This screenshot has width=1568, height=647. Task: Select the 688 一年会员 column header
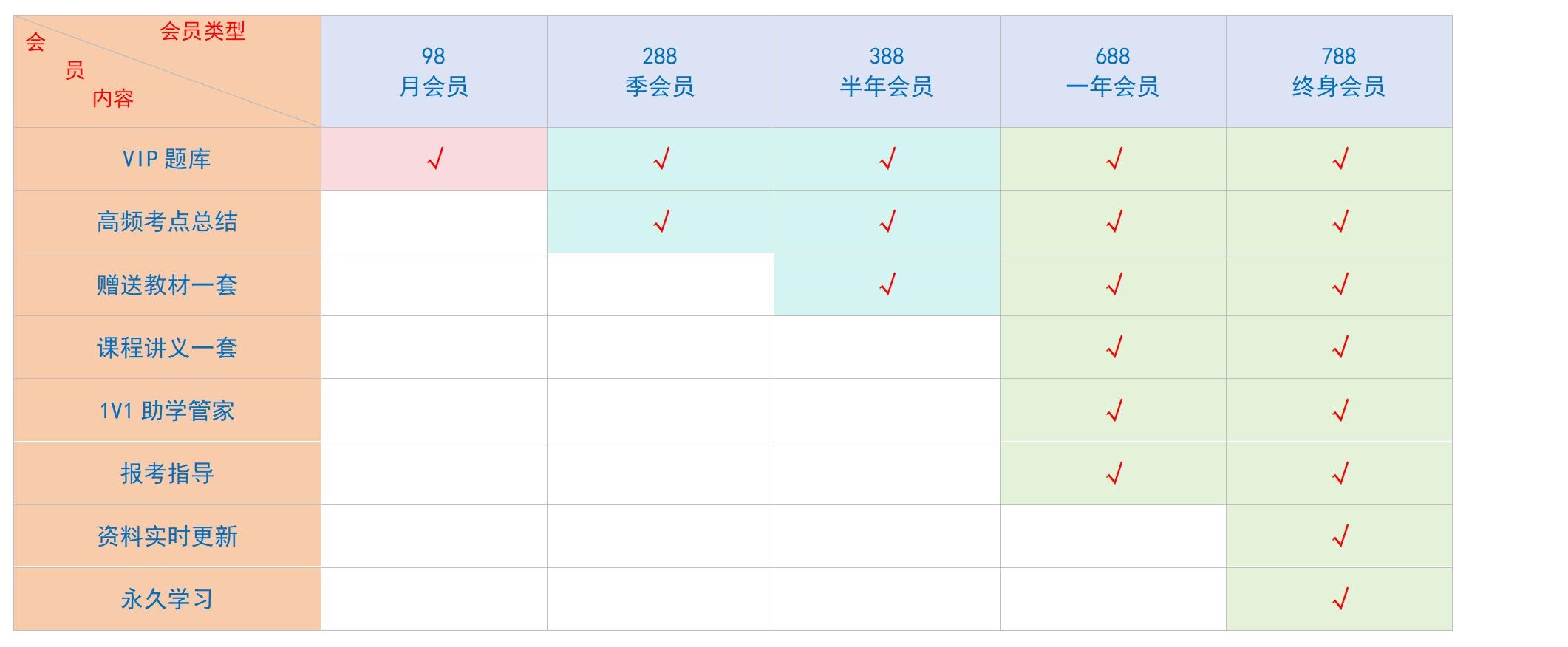pyautogui.click(x=1113, y=71)
